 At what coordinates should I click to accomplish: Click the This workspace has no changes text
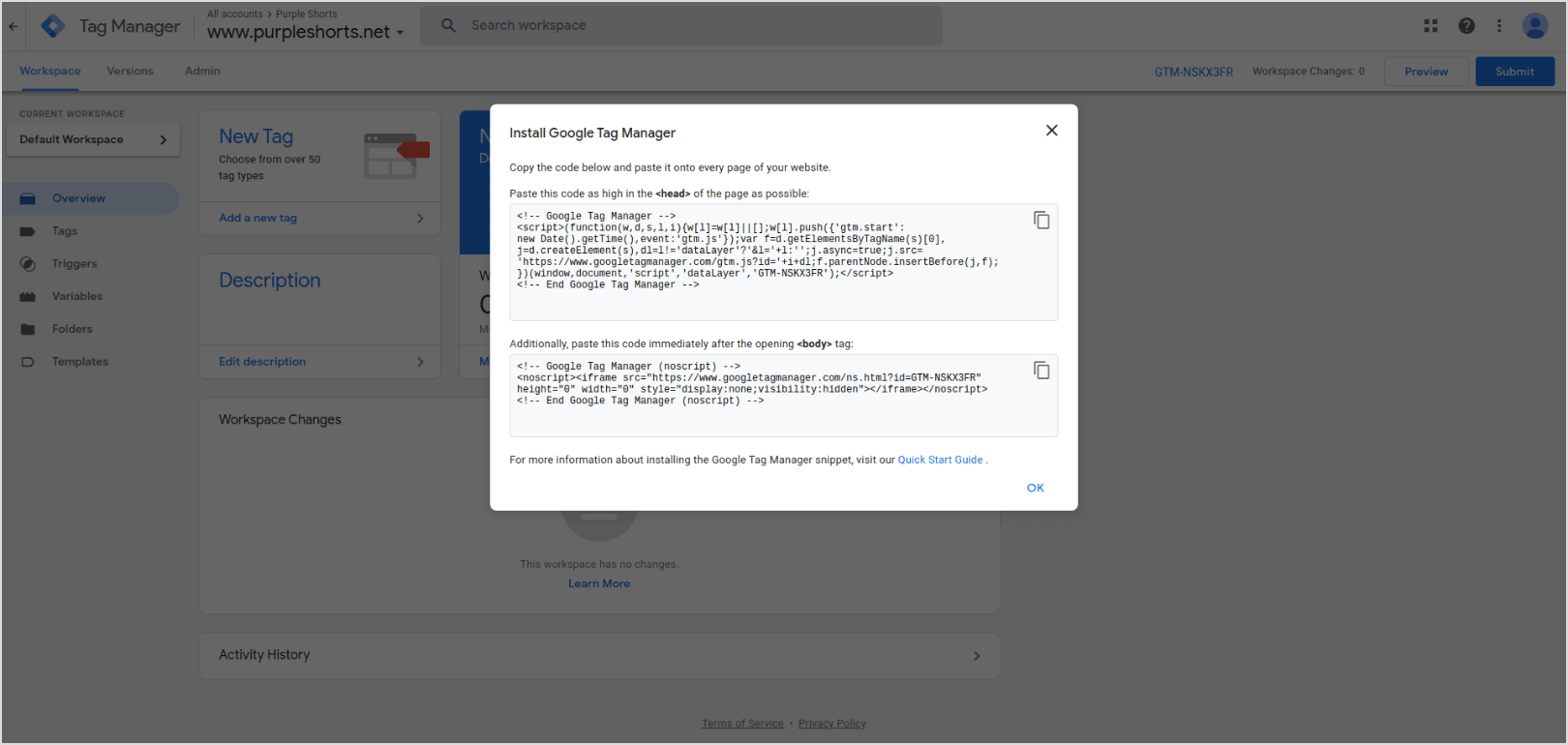coord(599,564)
